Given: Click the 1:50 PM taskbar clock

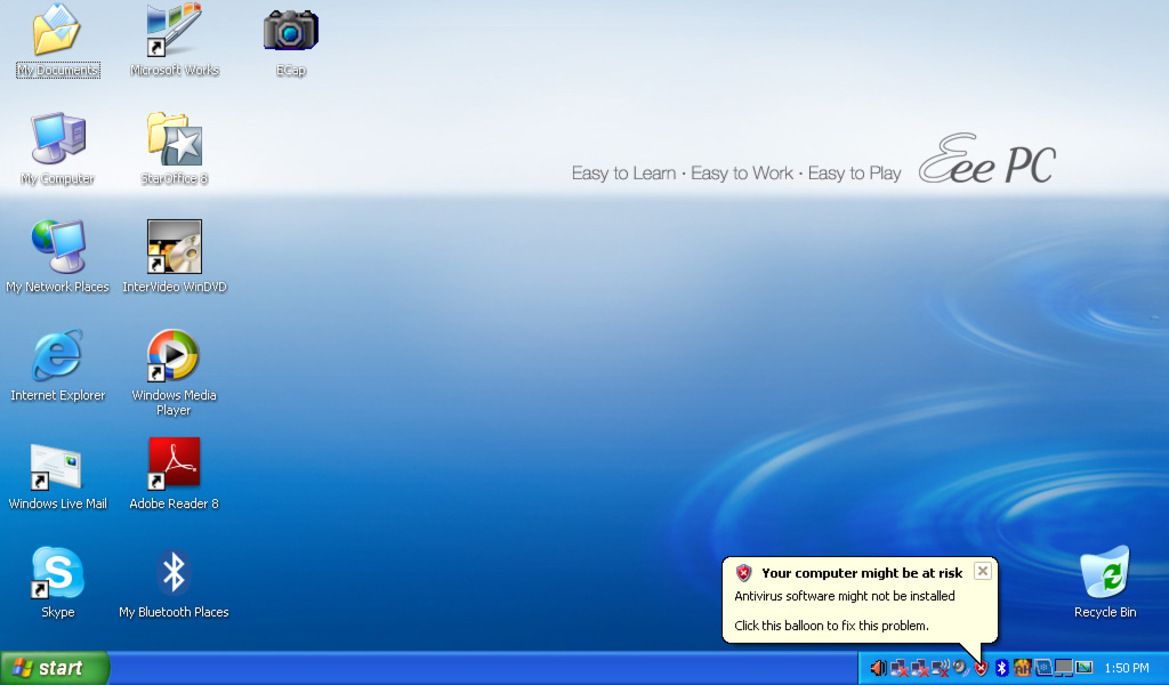Looking at the screenshot, I should tap(1127, 668).
